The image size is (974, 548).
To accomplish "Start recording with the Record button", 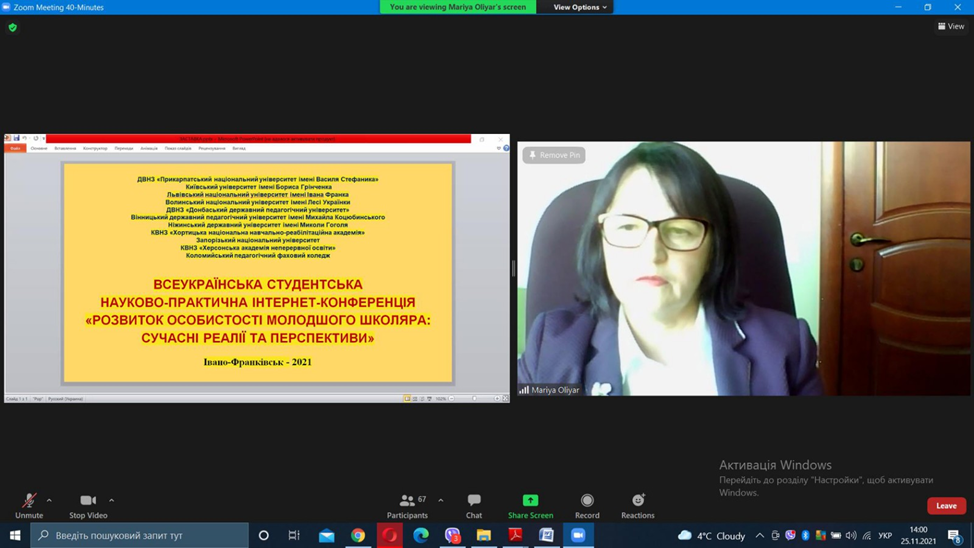I will [587, 505].
